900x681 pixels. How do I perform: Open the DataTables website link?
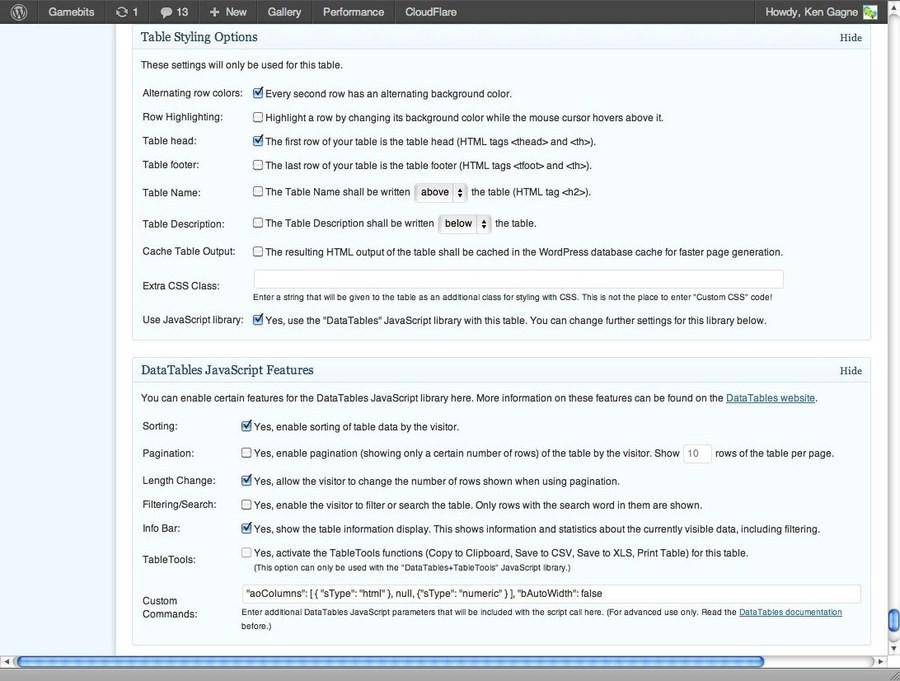click(x=770, y=398)
